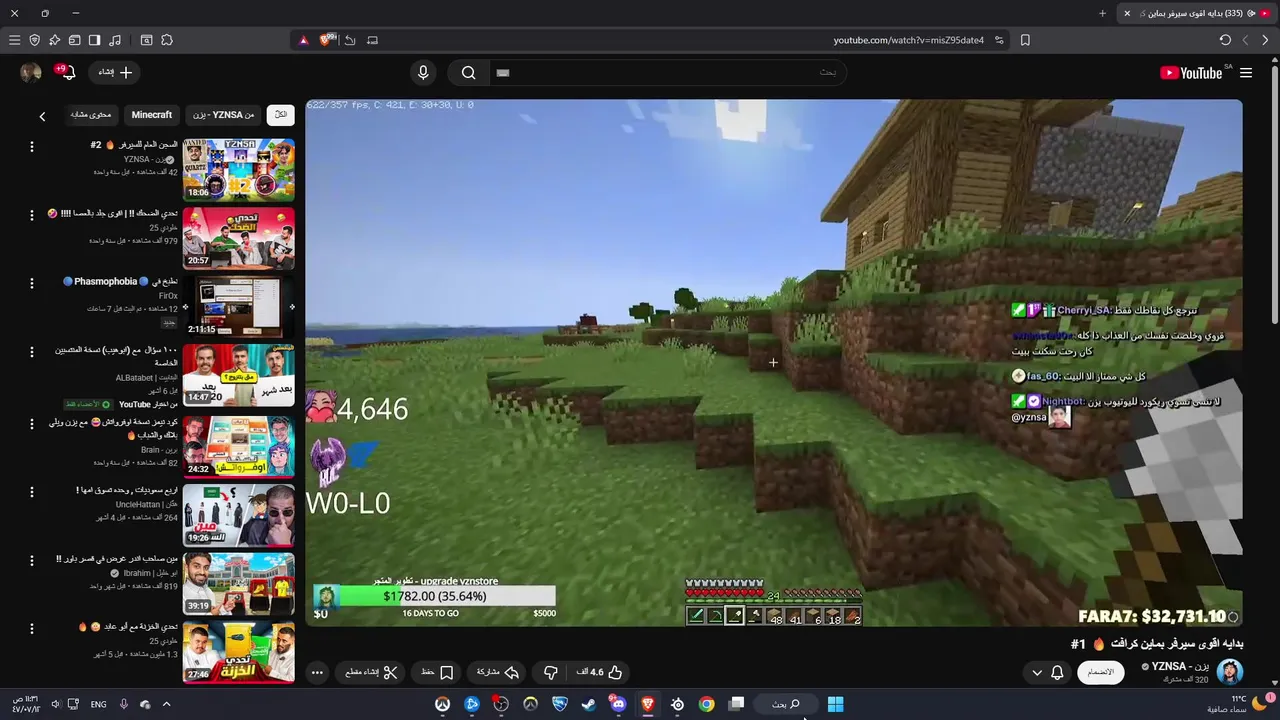Select the first 'All' chip at right of filters
Screen dimensions: 1280x720
[281, 115]
